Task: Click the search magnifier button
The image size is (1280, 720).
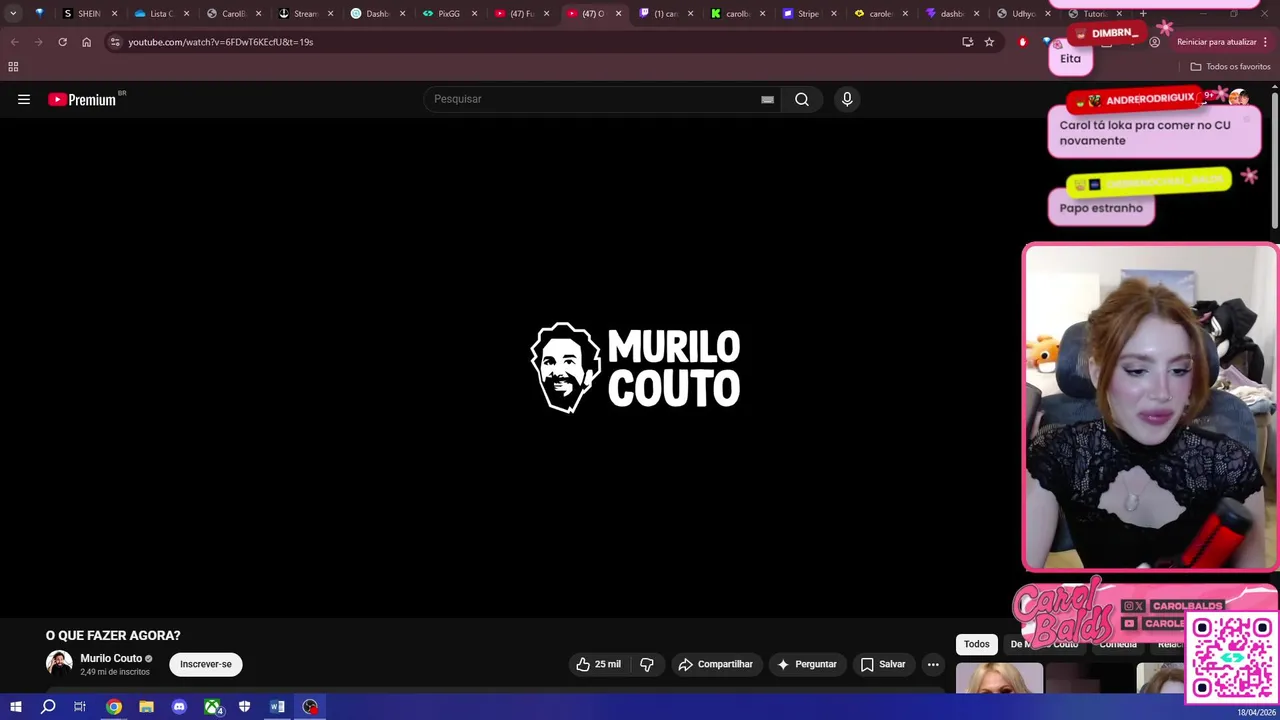Action: pos(802,99)
